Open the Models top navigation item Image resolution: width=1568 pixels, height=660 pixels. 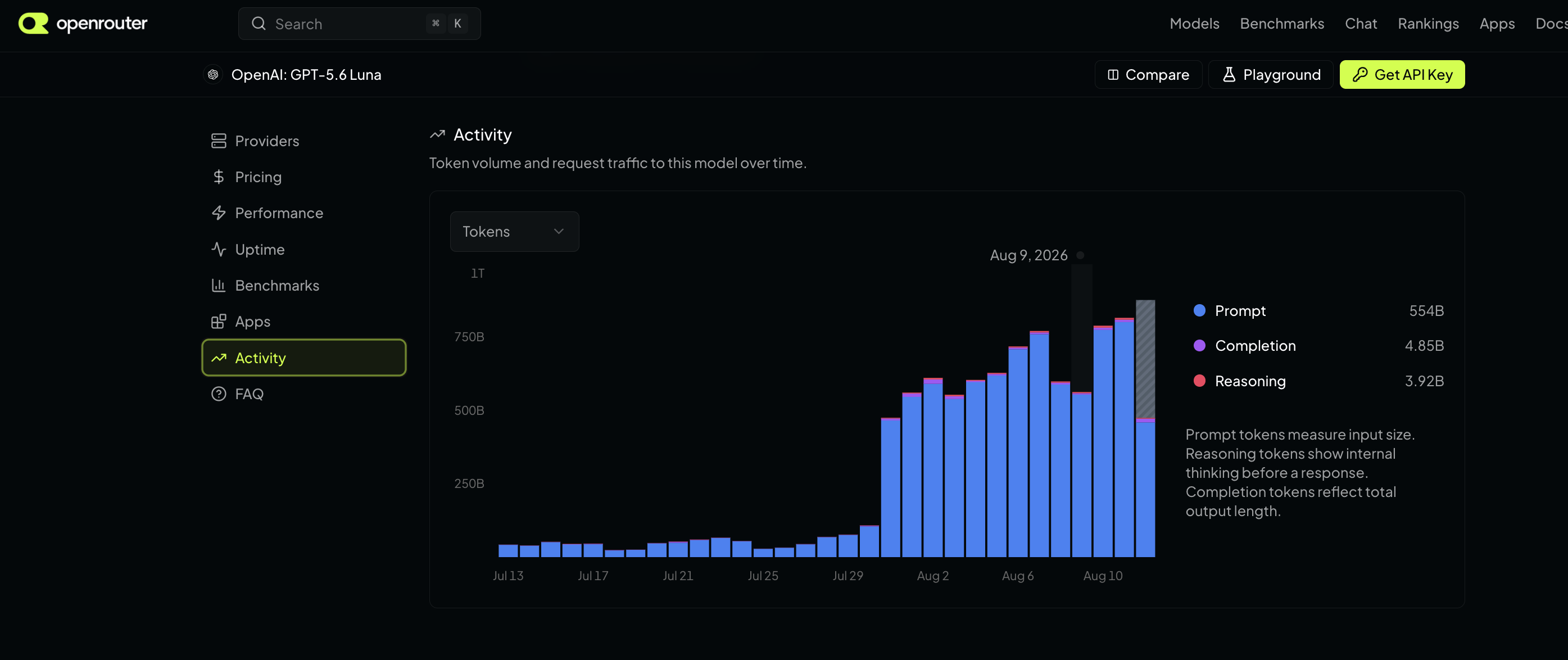click(1194, 24)
